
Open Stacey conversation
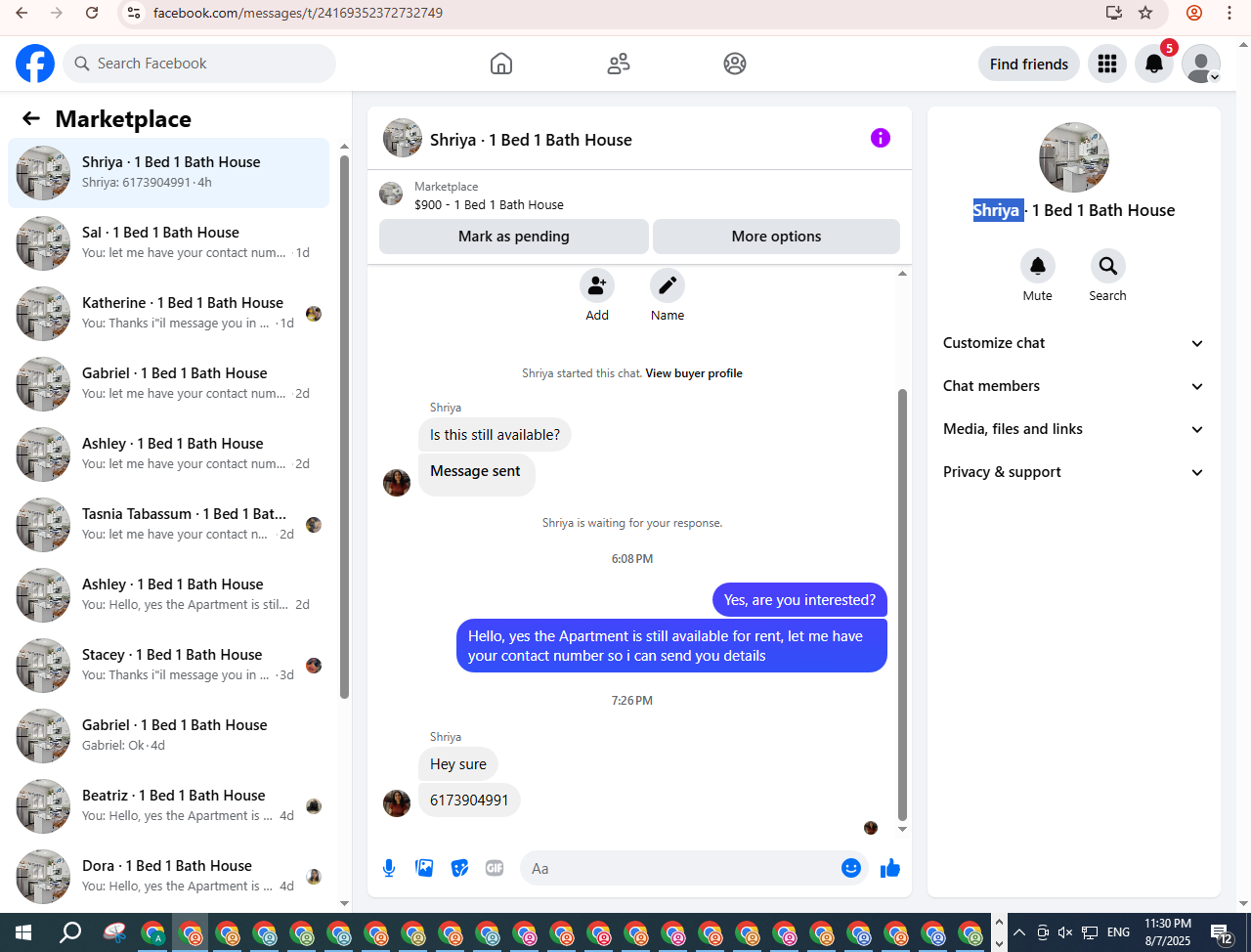(169, 666)
